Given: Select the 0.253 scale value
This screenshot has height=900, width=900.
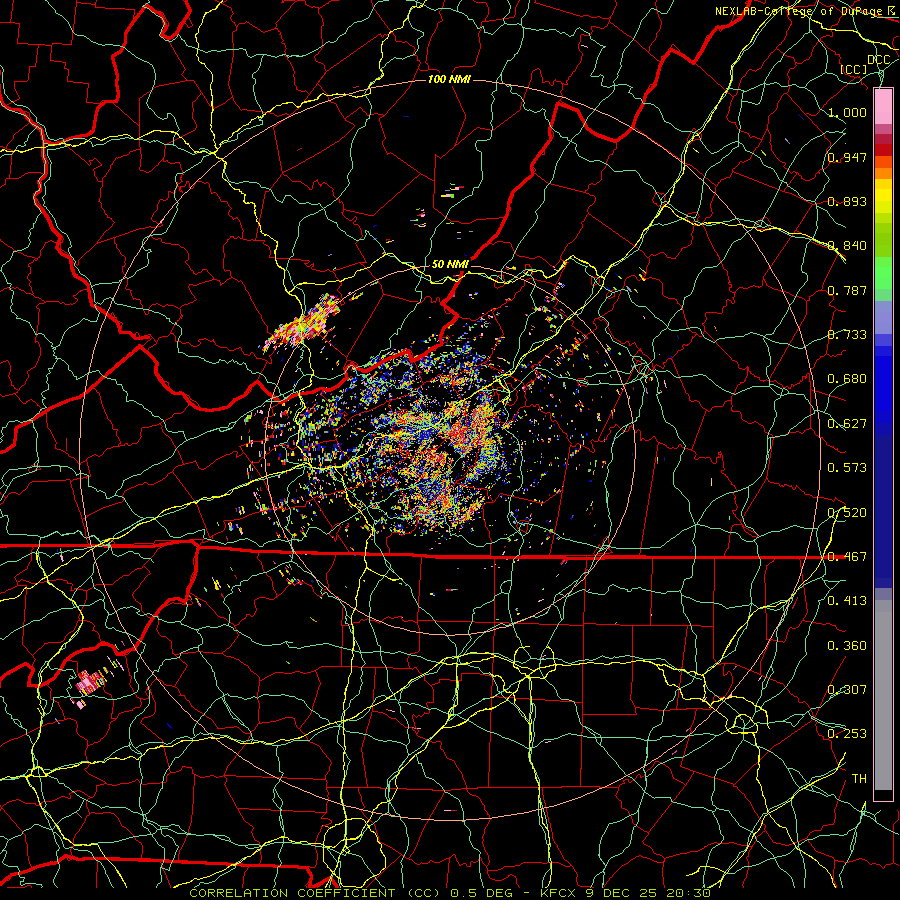Looking at the screenshot, I should tap(847, 734).
